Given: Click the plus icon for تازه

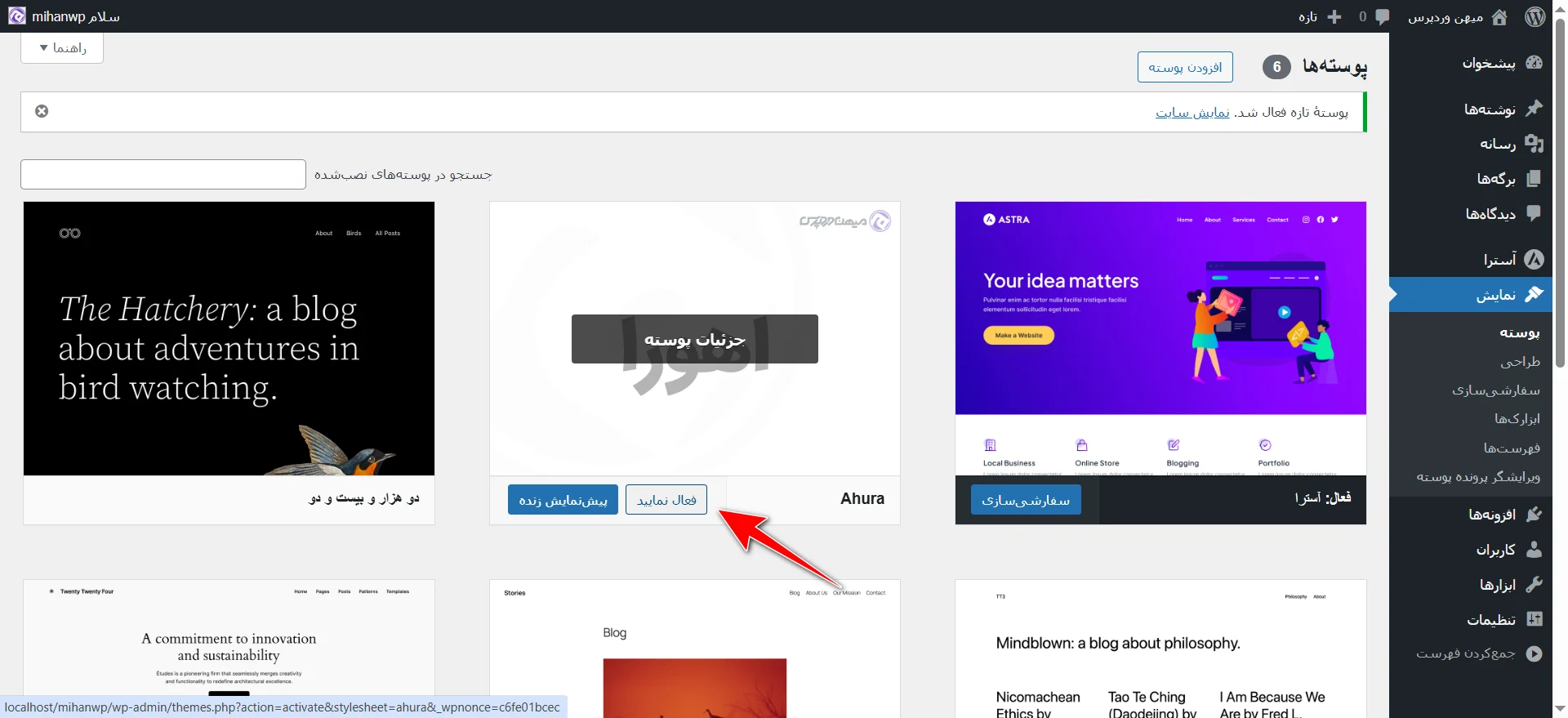Looking at the screenshot, I should coord(1334,16).
